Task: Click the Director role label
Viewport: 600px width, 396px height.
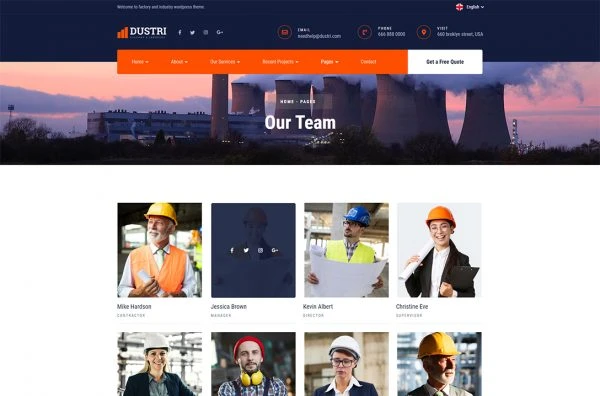Action: (313, 316)
